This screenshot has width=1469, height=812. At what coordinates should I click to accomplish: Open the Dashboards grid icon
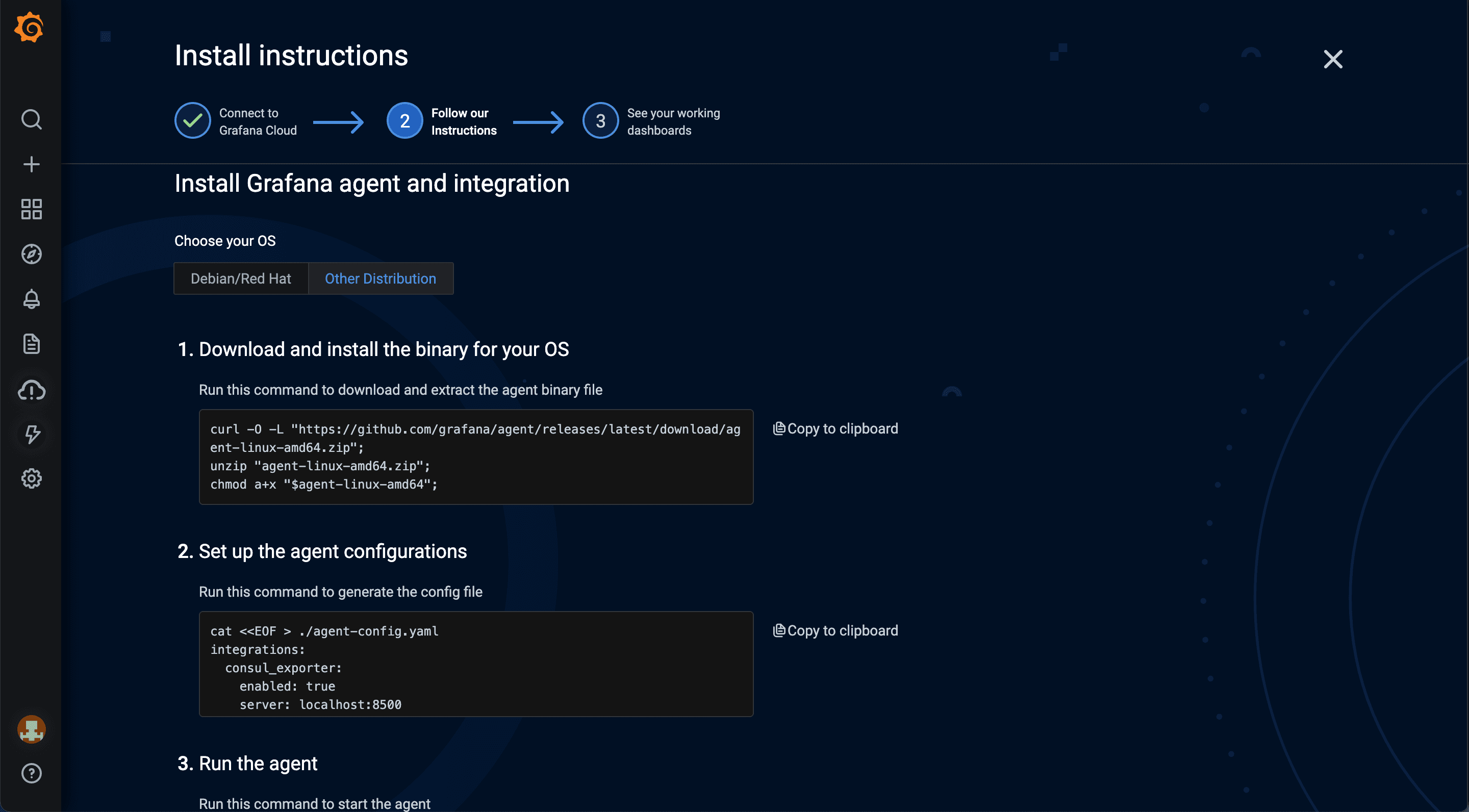pos(31,209)
